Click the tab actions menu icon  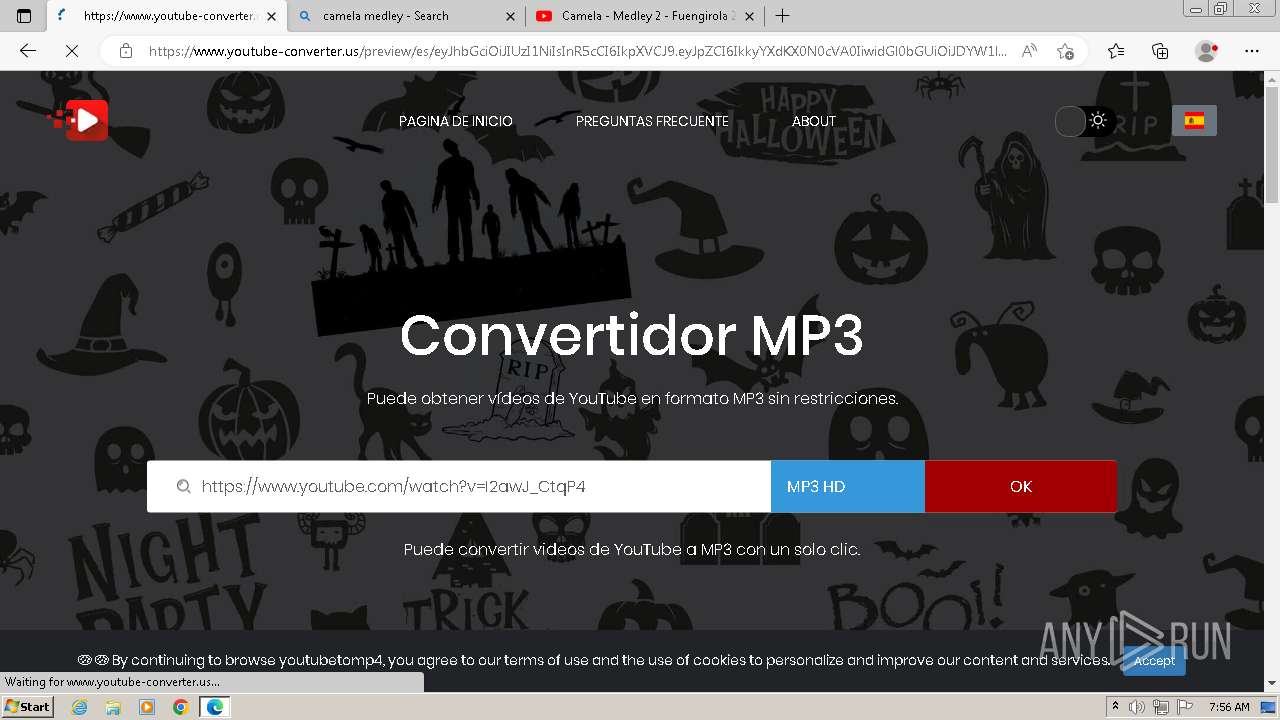click(x=24, y=16)
